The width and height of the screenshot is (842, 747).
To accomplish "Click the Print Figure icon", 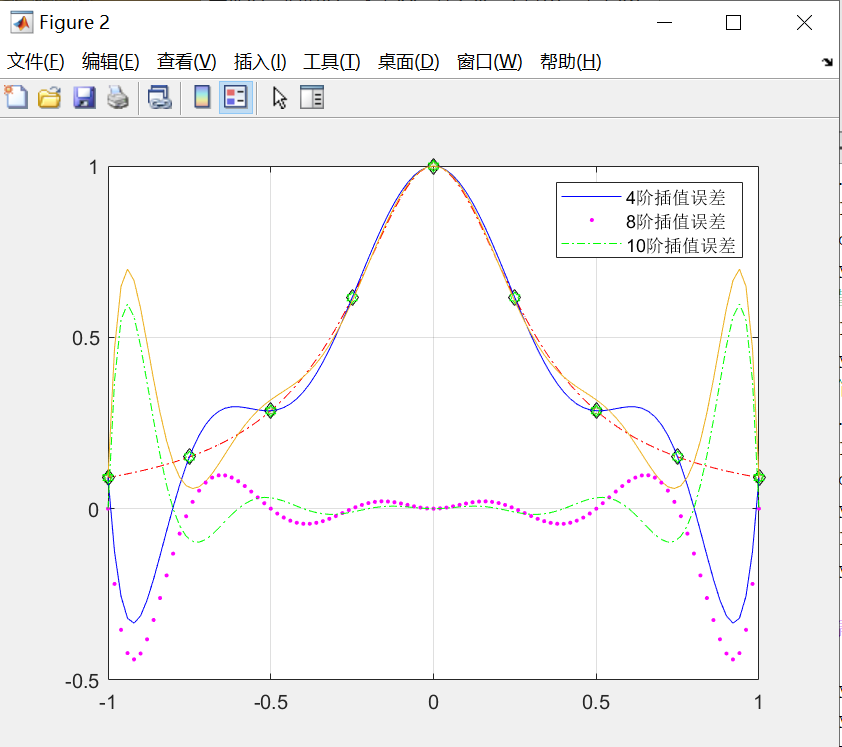I will tap(118, 98).
